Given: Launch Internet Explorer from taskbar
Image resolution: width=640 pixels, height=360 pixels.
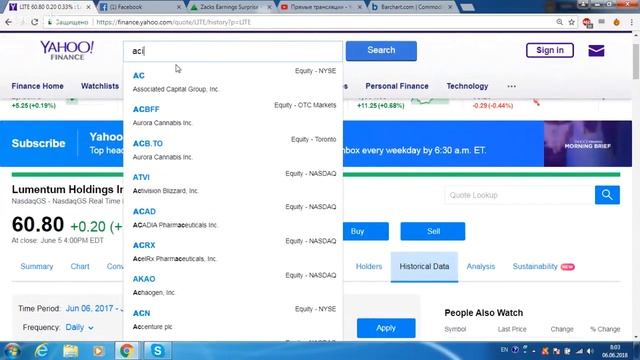Looking at the screenshot, I should (41, 351).
